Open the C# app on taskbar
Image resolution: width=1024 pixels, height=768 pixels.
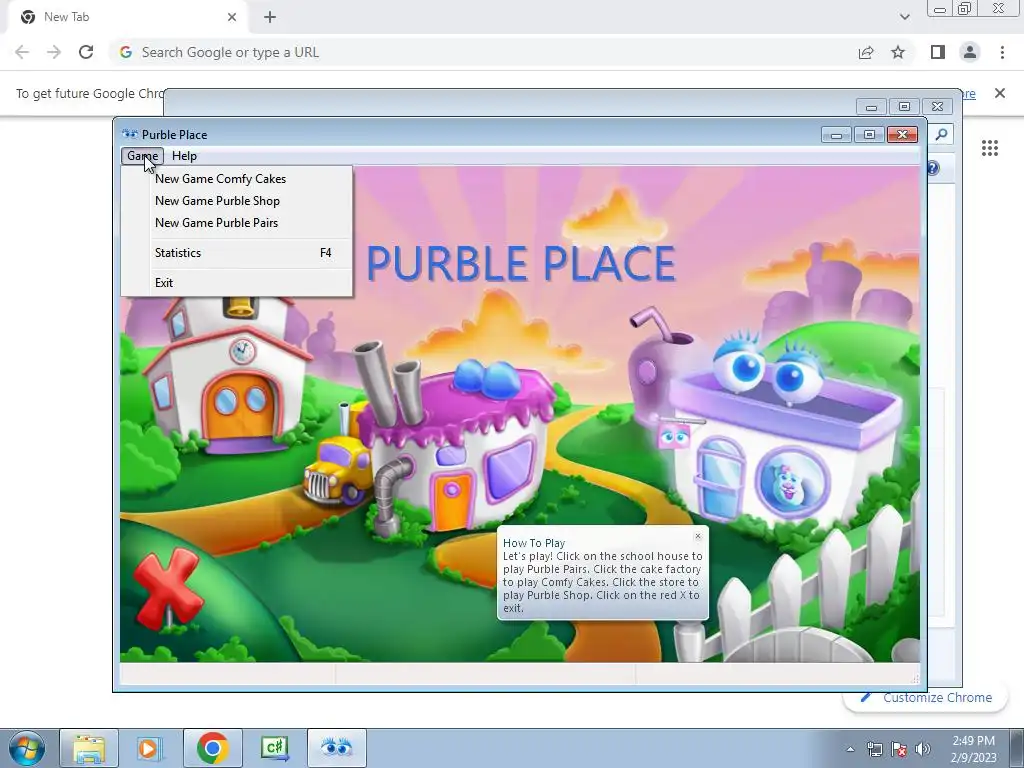pos(274,748)
